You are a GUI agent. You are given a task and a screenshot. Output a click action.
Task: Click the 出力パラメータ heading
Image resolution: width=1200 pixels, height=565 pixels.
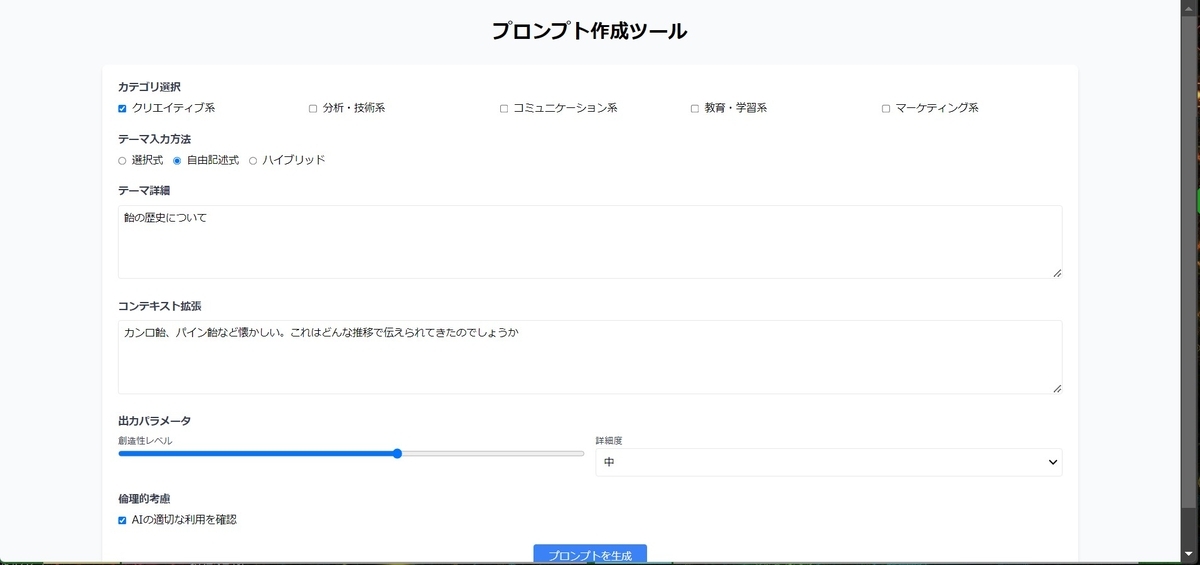click(x=154, y=421)
